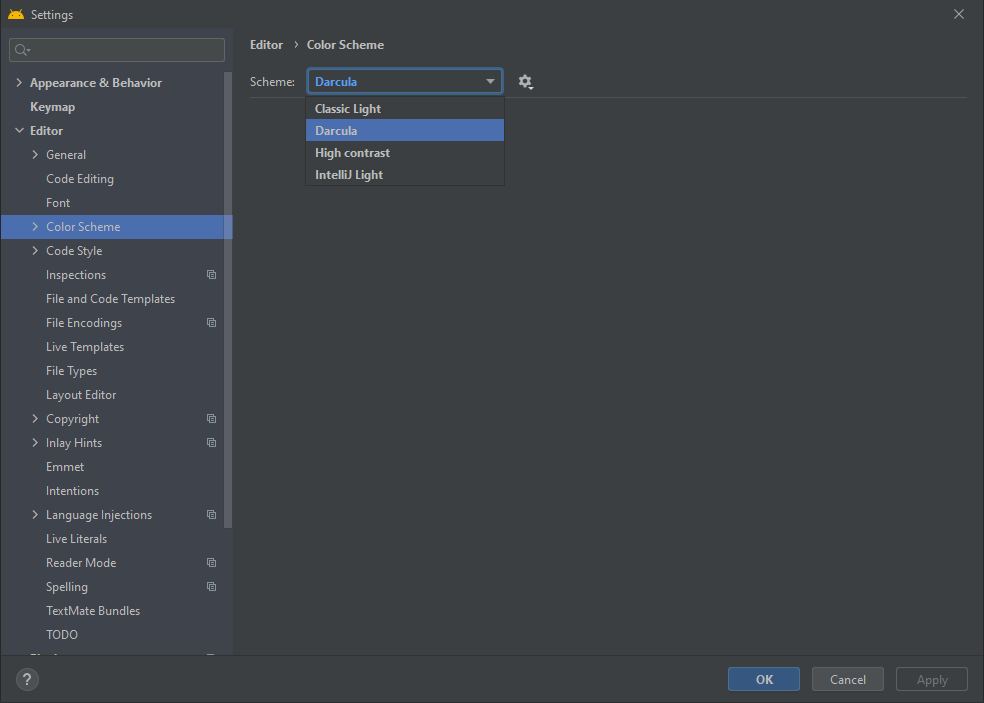Image resolution: width=984 pixels, height=703 pixels.
Task: Click the help question mark icon
Action: coord(26,679)
